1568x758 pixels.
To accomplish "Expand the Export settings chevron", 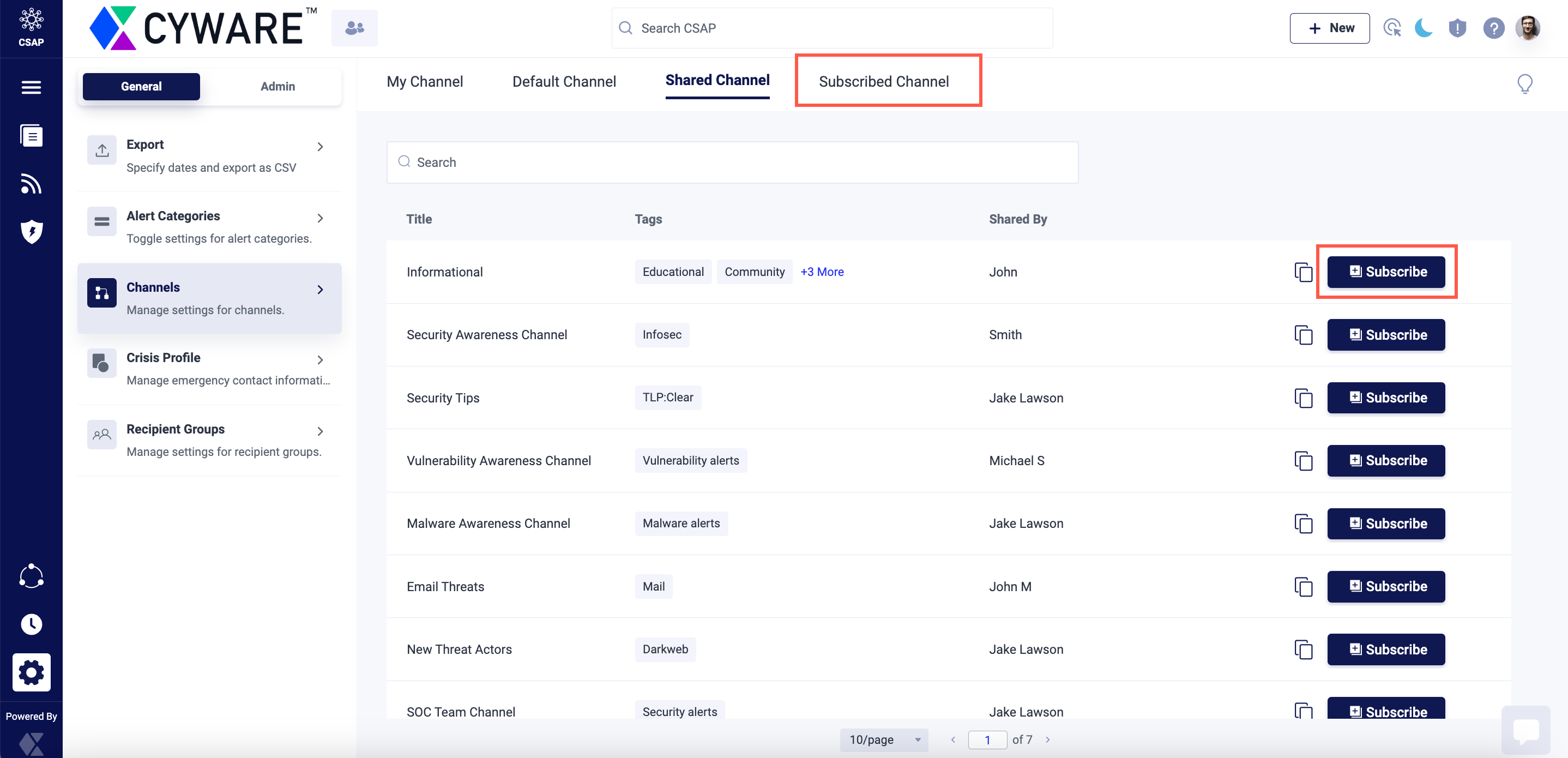I will click(x=320, y=147).
